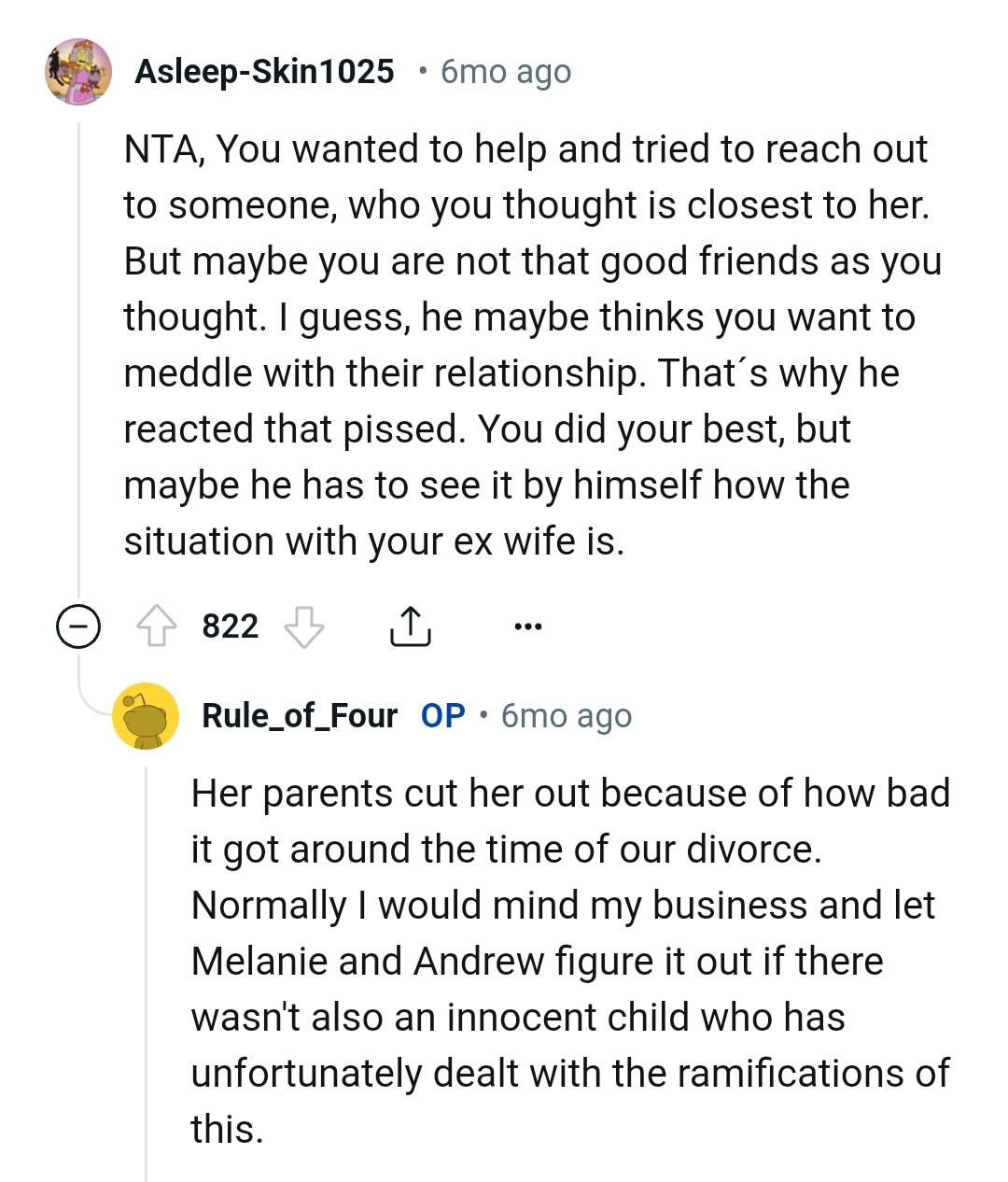
Task: Downvote the Asleep-Skin1025 comment
Action: (304, 626)
